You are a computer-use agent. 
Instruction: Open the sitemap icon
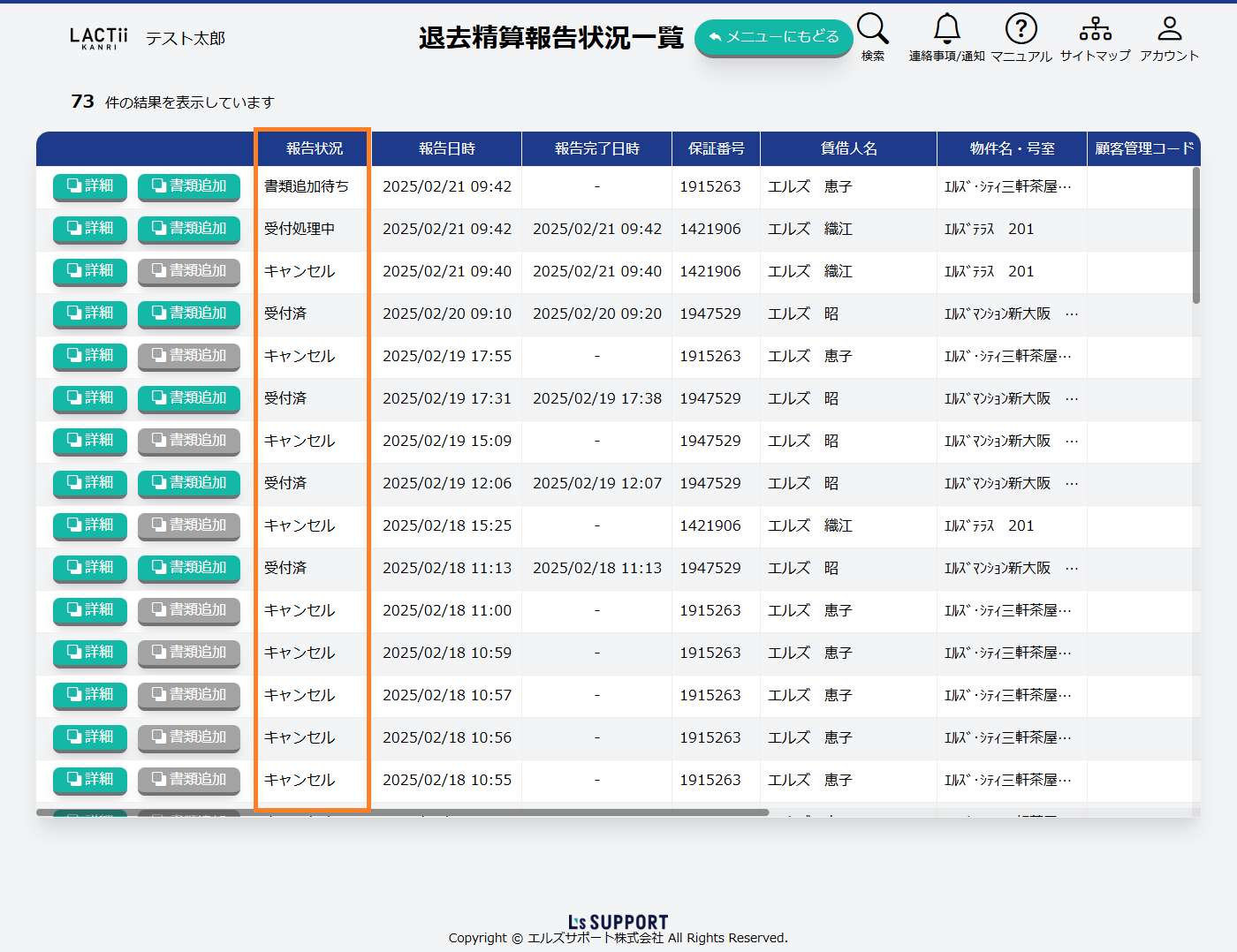(1095, 29)
